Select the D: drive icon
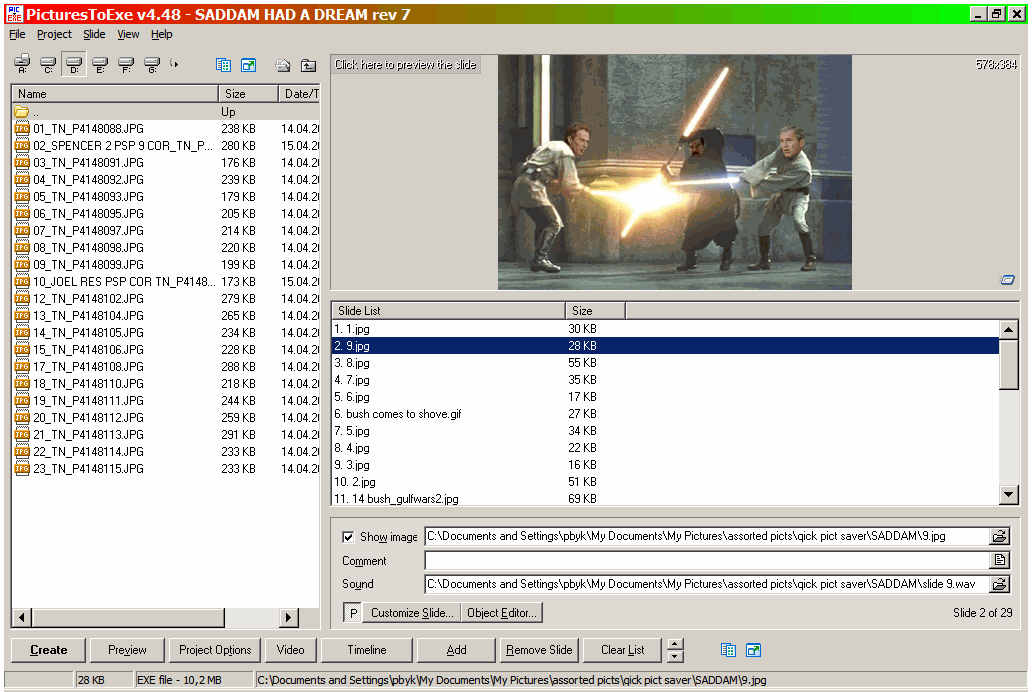This screenshot has height=692, width=1032. click(x=73, y=65)
